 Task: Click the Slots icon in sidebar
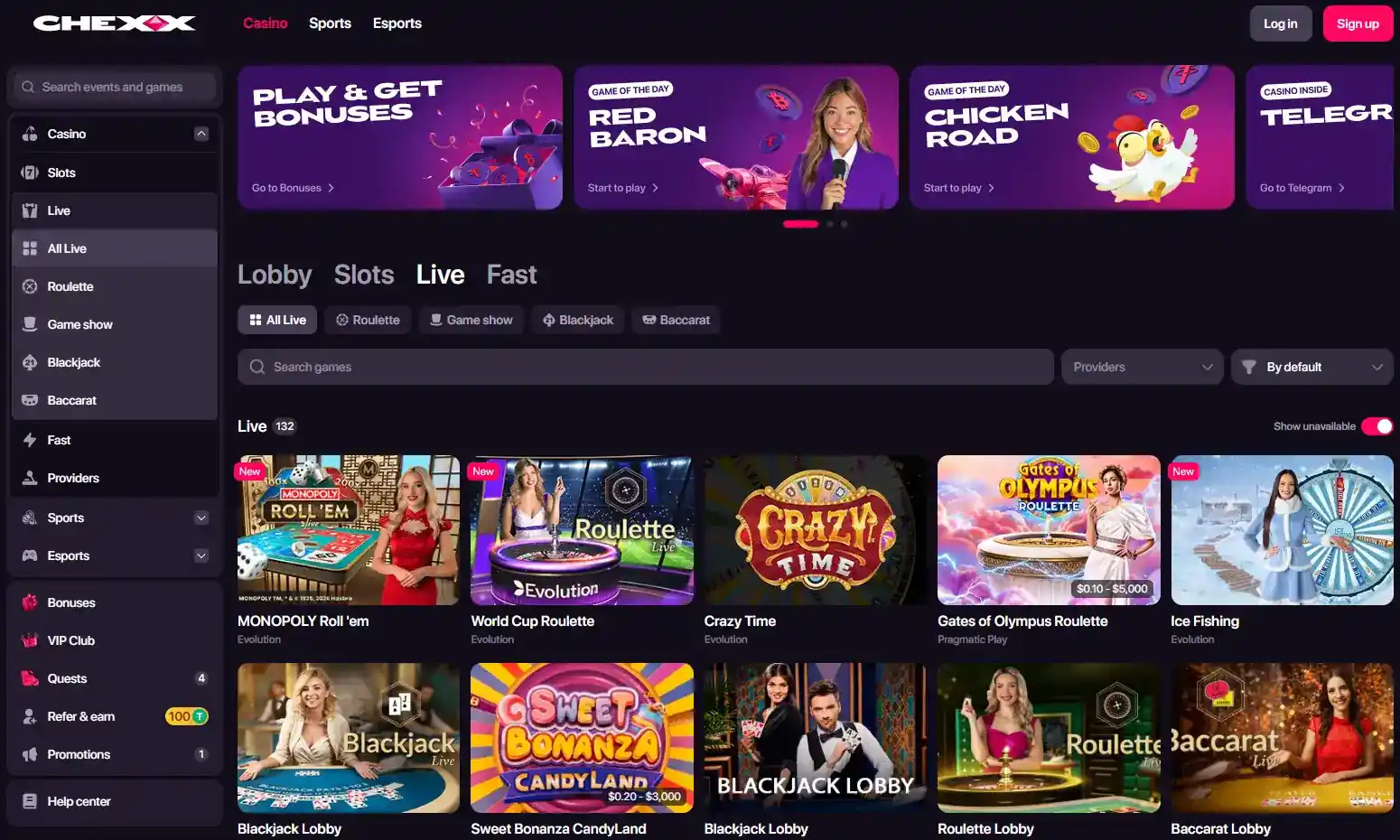click(30, 173)
